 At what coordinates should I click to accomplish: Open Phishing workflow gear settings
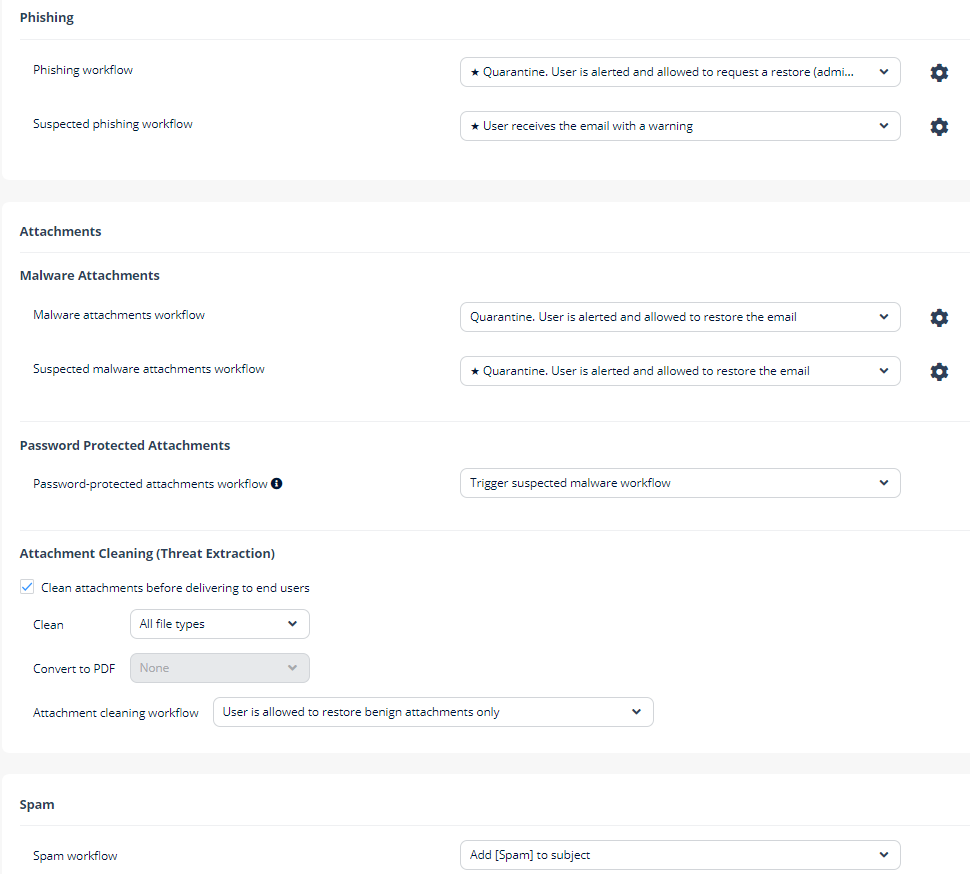pos(938,72)
